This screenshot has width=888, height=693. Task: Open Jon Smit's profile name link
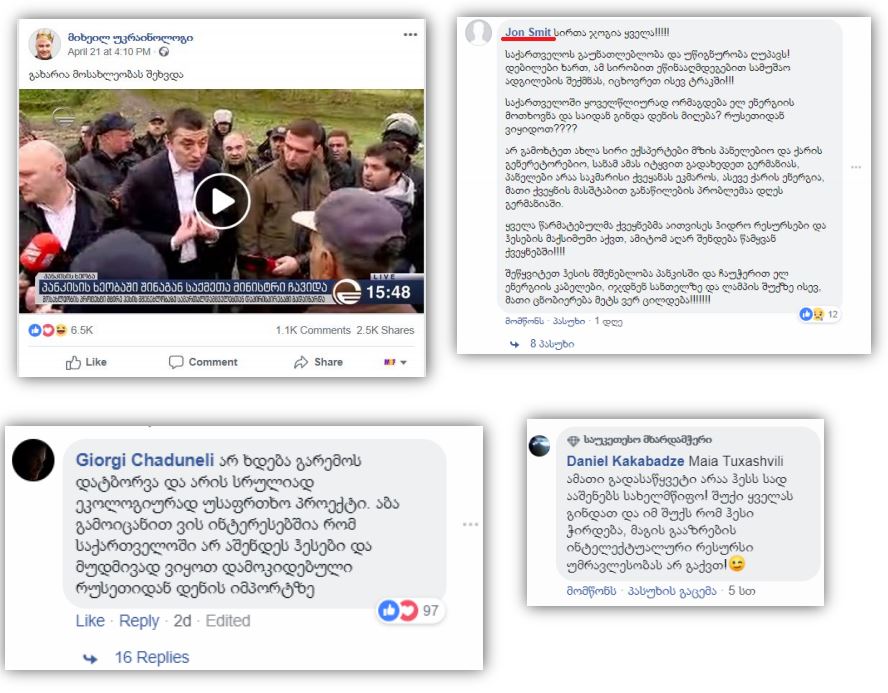(528, 32)
